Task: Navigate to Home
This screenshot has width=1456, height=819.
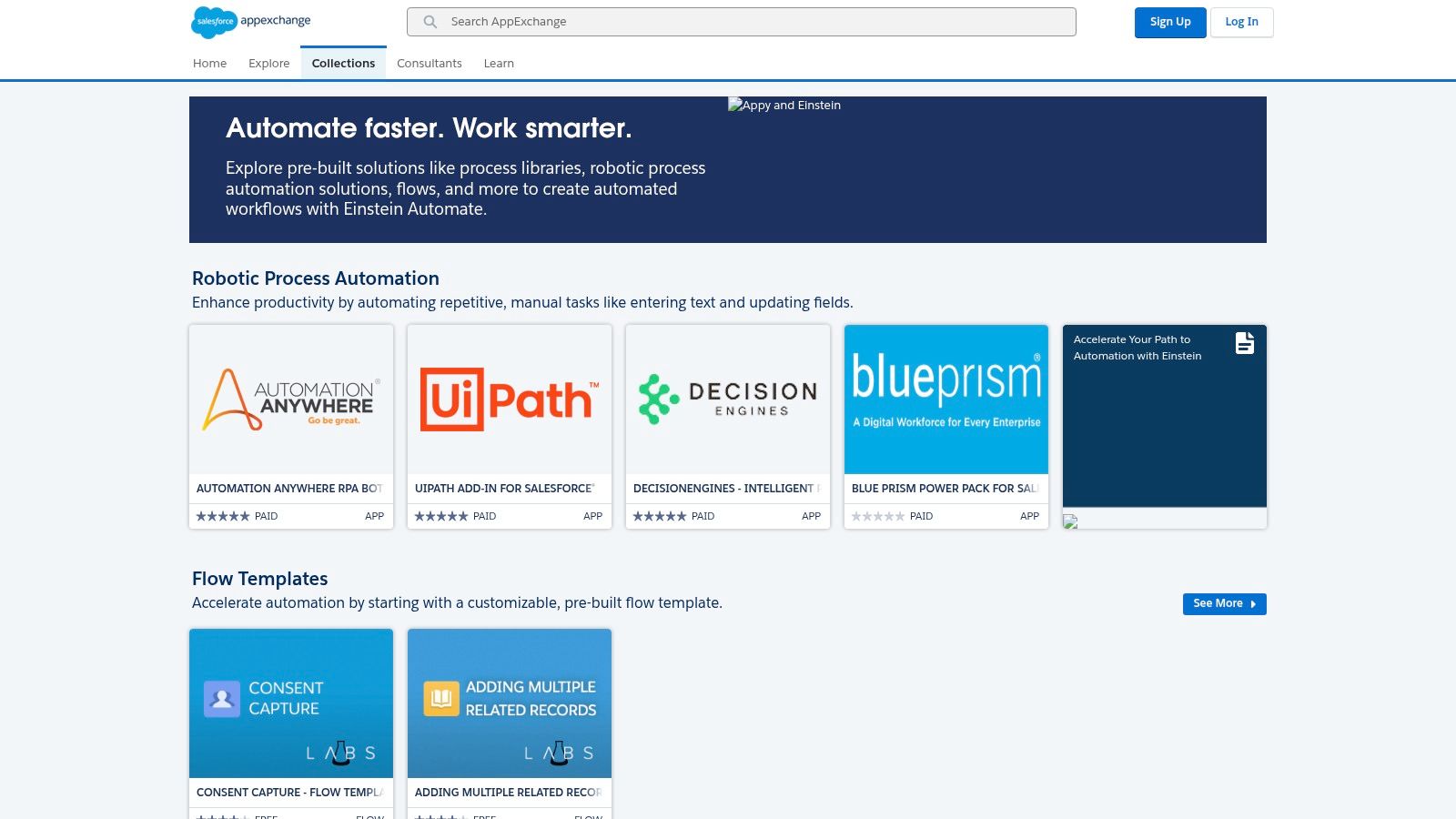Action: 209,63
